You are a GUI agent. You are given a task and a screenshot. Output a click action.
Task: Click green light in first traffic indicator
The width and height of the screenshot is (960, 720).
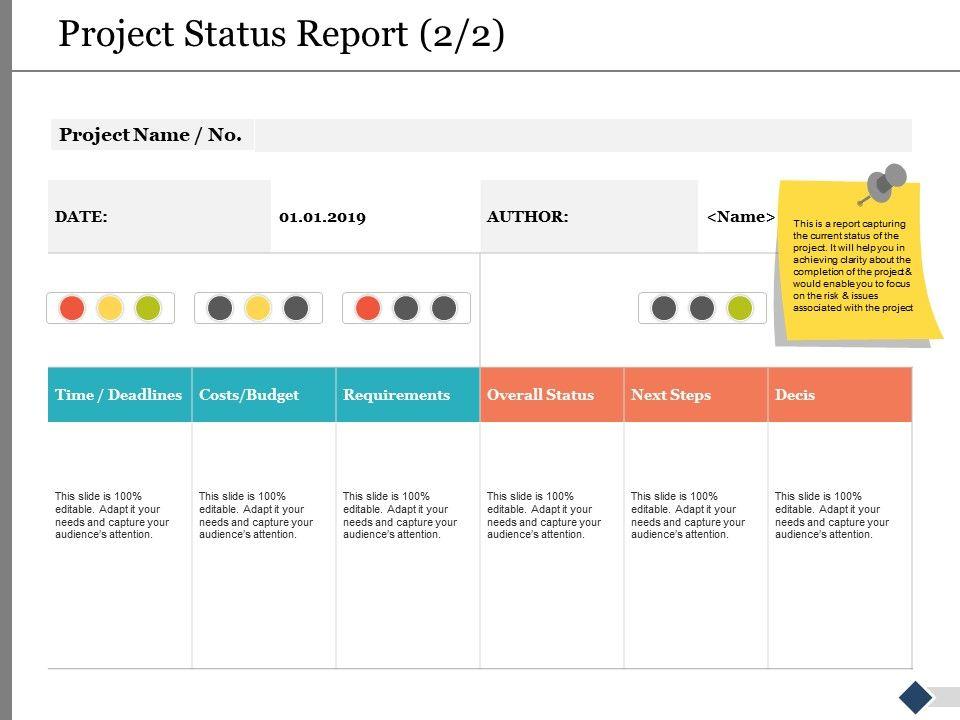pyautogui.click(x=148, y=308)
